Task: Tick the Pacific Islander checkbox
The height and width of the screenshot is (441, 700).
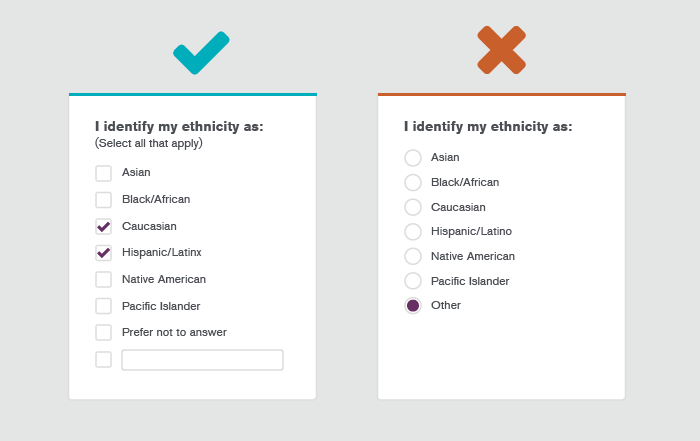Action: click(104, 306)
